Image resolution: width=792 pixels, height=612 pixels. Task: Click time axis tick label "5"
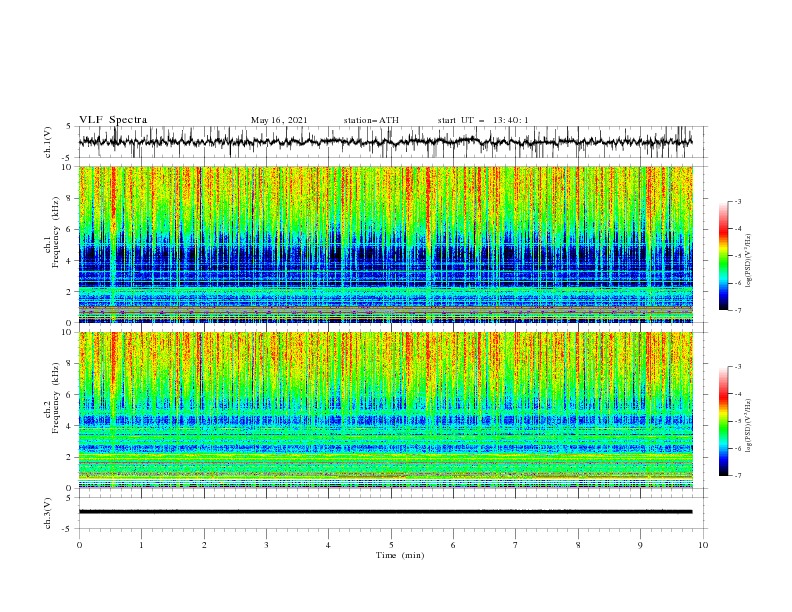click(391, 545)
